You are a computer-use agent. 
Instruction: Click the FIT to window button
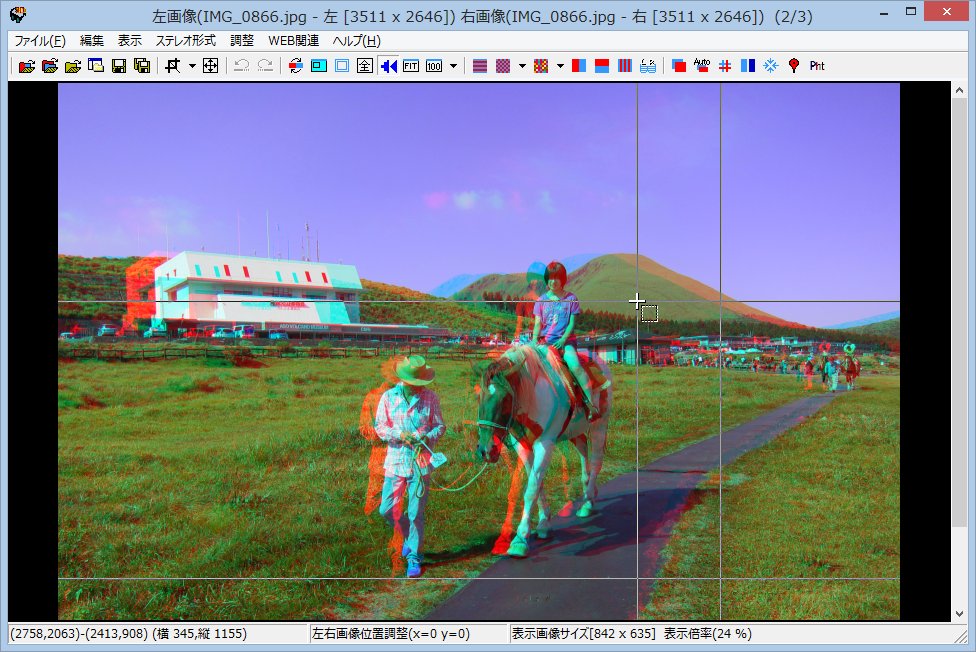point(411,66)
